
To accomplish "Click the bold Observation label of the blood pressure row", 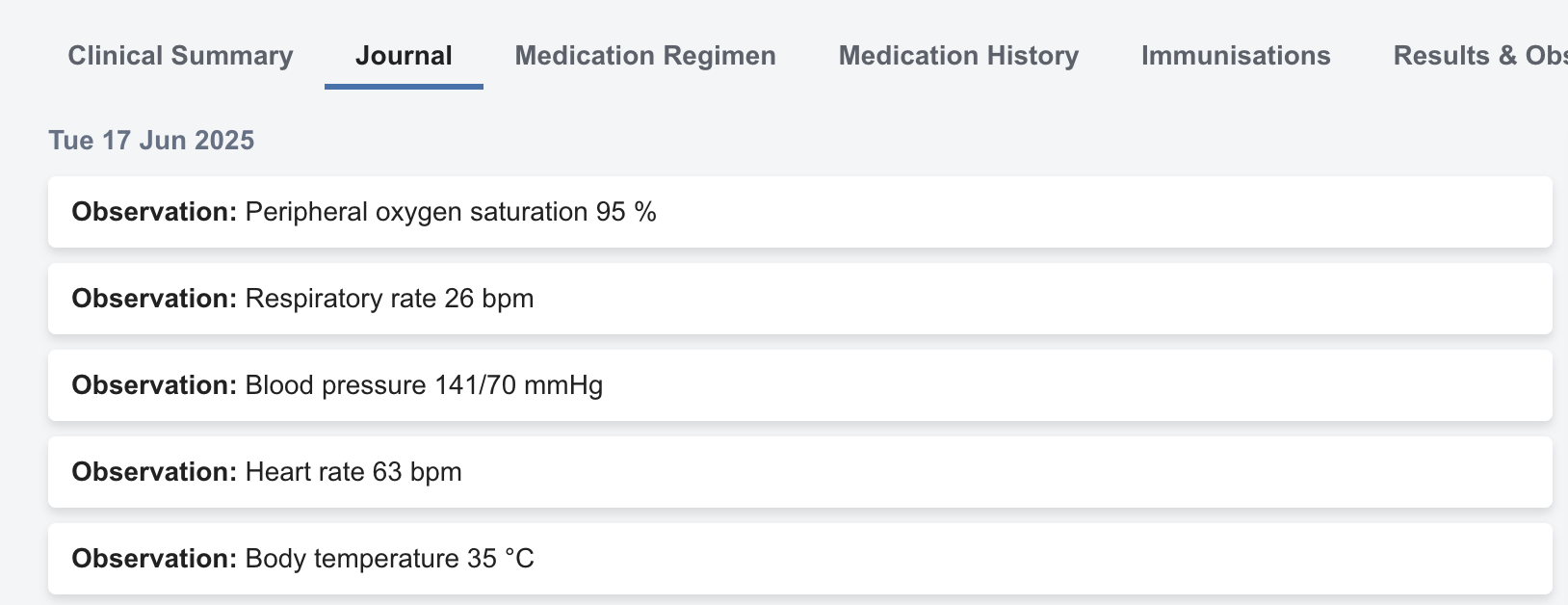I will click(x=154, y=385).
